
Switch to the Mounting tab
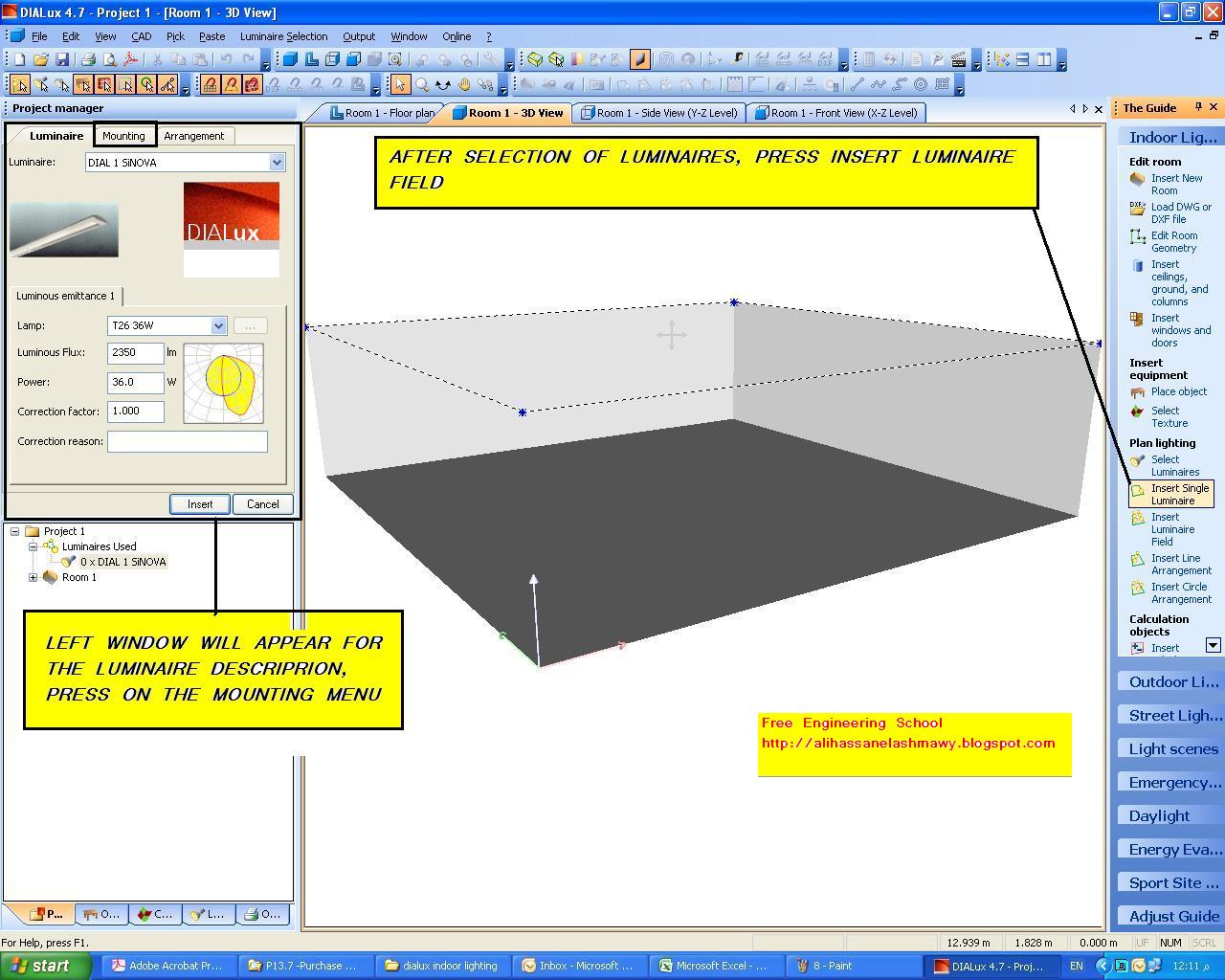click(x=123, y=136)
